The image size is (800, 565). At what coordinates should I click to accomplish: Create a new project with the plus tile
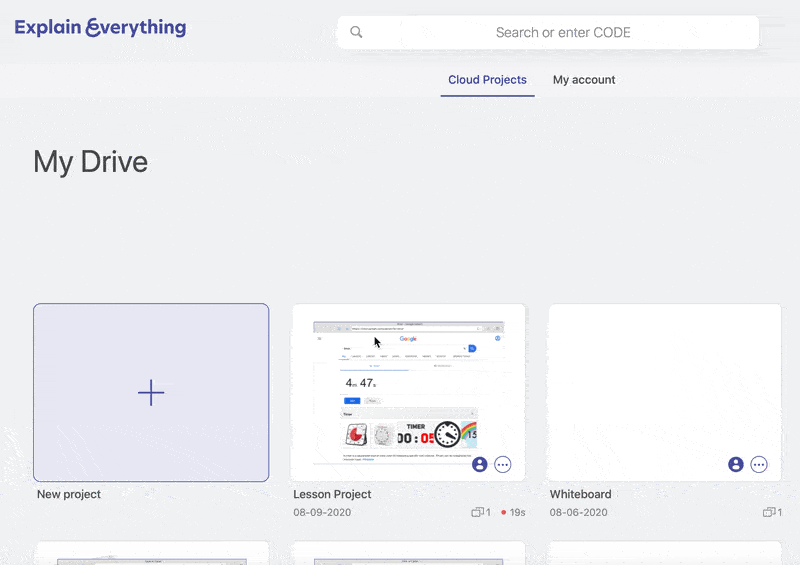[151, 392]
